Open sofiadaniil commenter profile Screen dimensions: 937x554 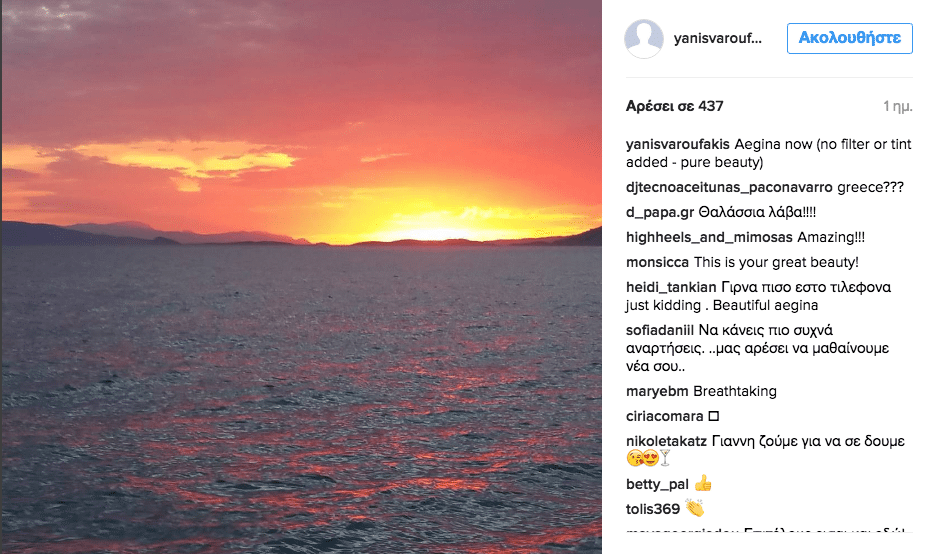pos(667,330)
